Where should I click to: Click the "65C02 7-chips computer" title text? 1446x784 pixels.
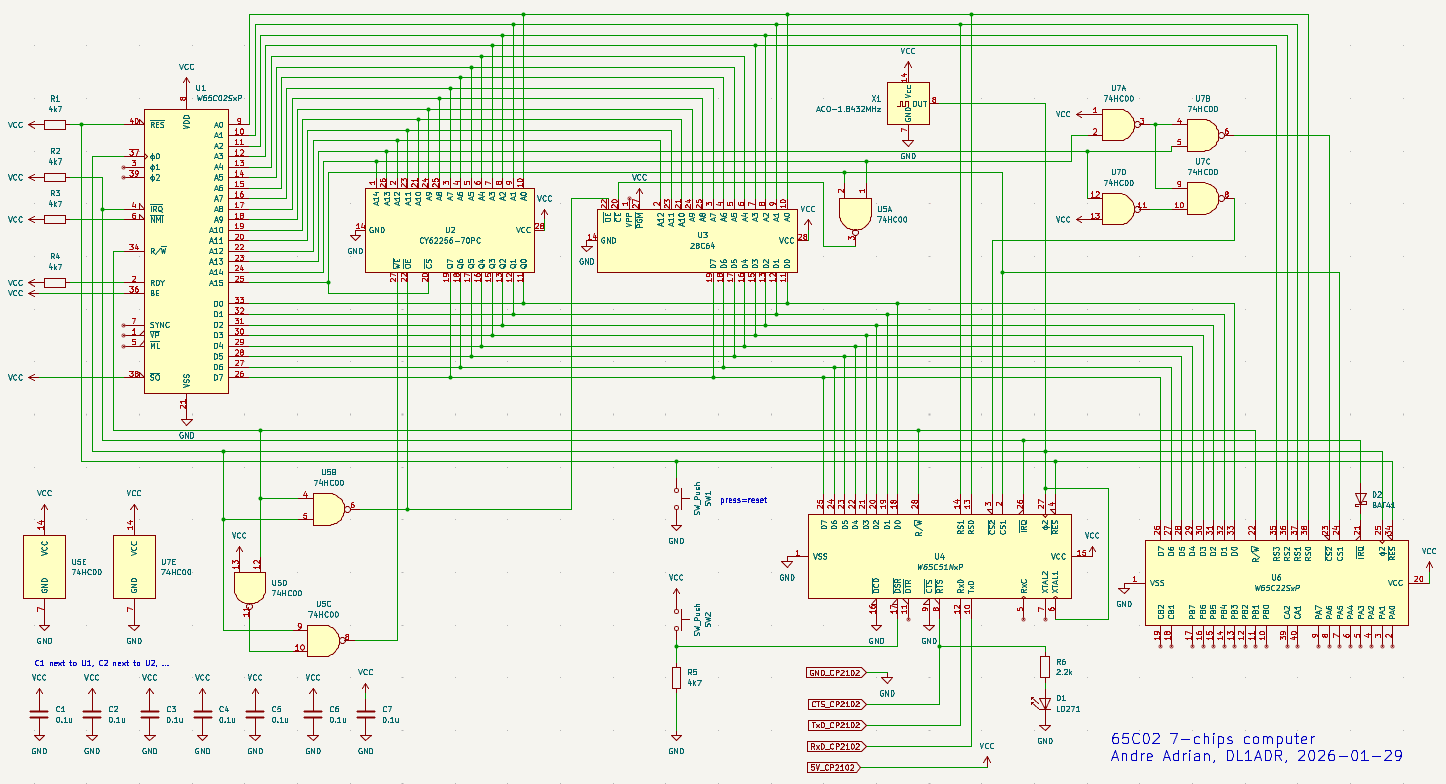1211,739
